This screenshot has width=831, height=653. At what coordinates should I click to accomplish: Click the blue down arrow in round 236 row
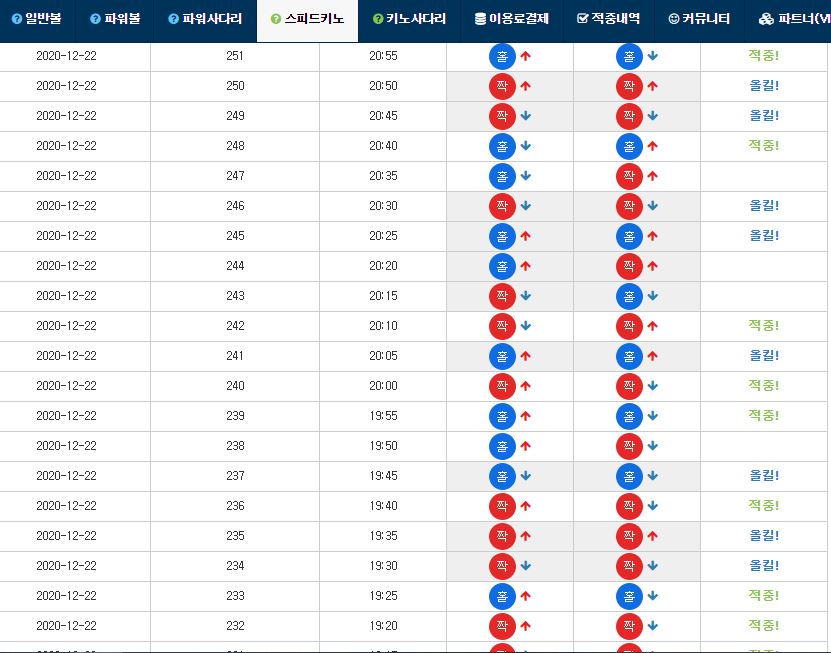click(x=652, y=506)
